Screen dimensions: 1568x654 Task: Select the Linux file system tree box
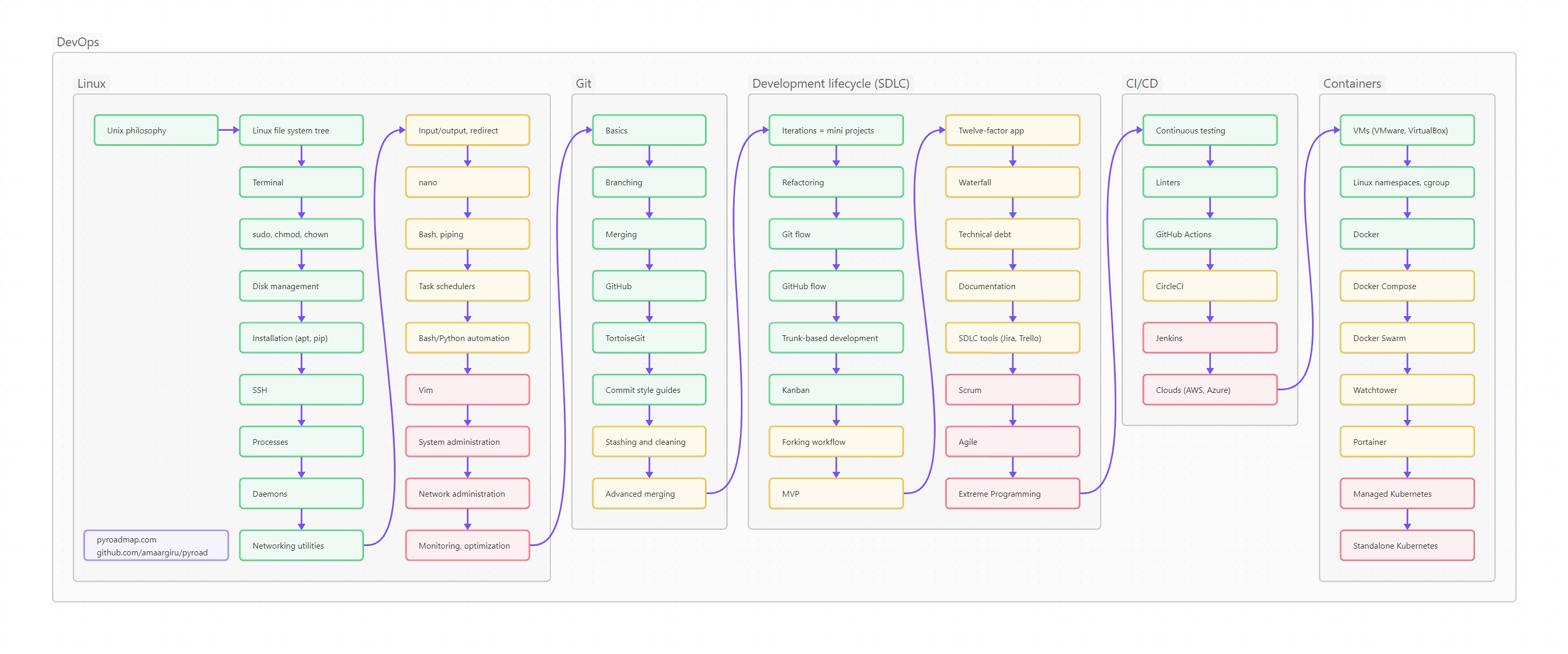pos(301,130)
